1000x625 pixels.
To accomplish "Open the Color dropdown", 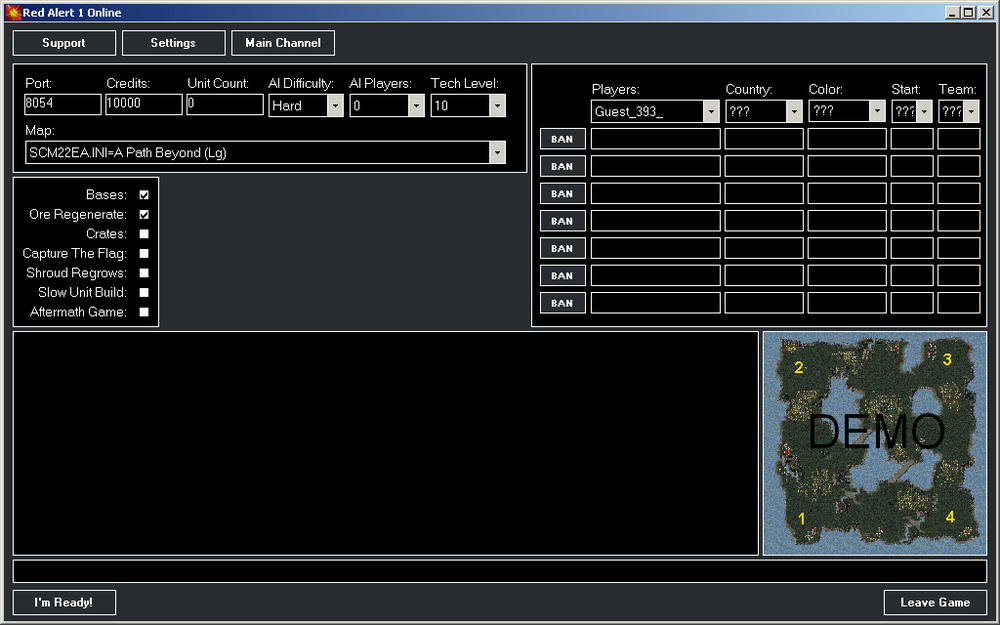I will (877, 112).
